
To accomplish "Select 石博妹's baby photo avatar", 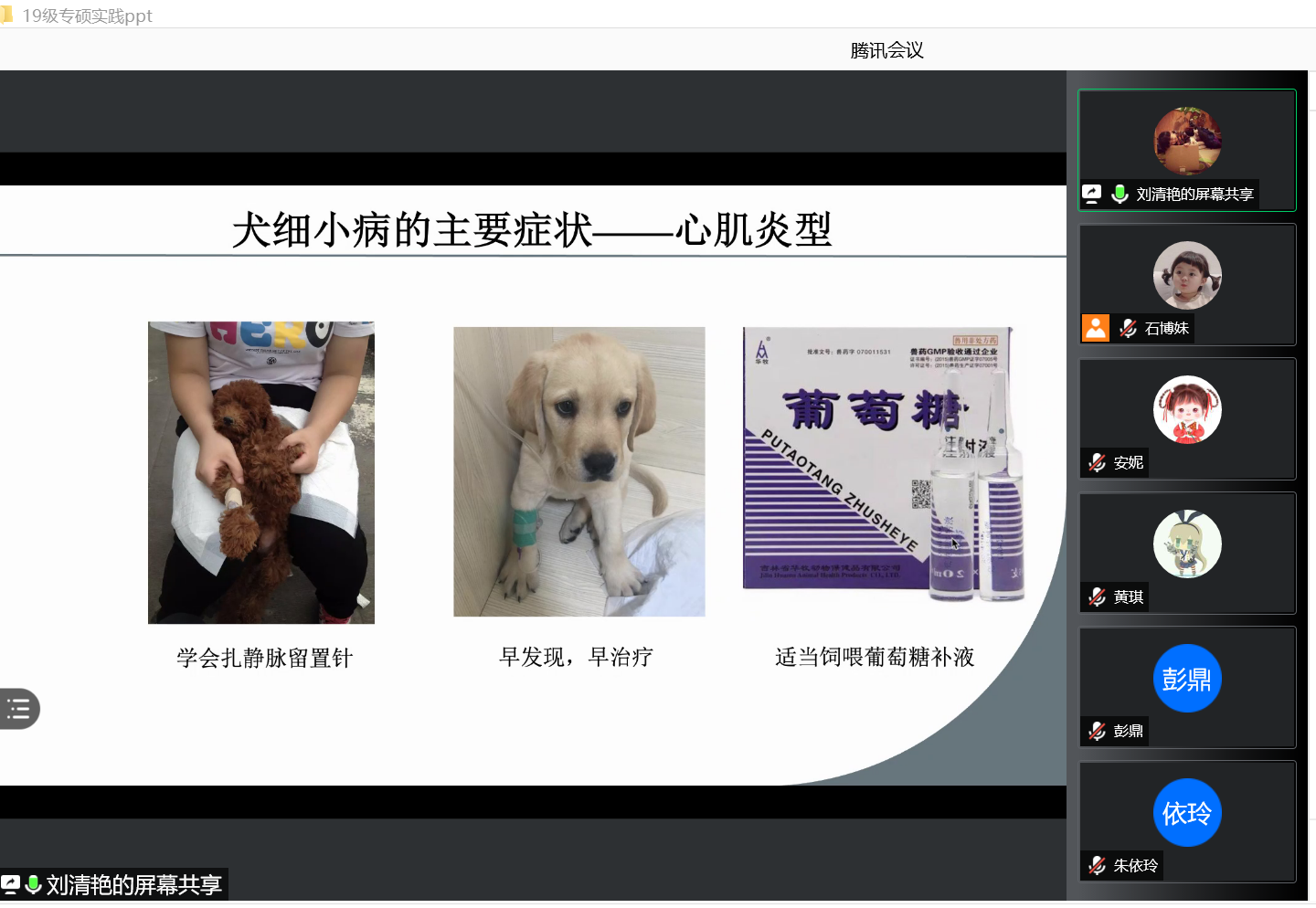I will pos(1187,275).
